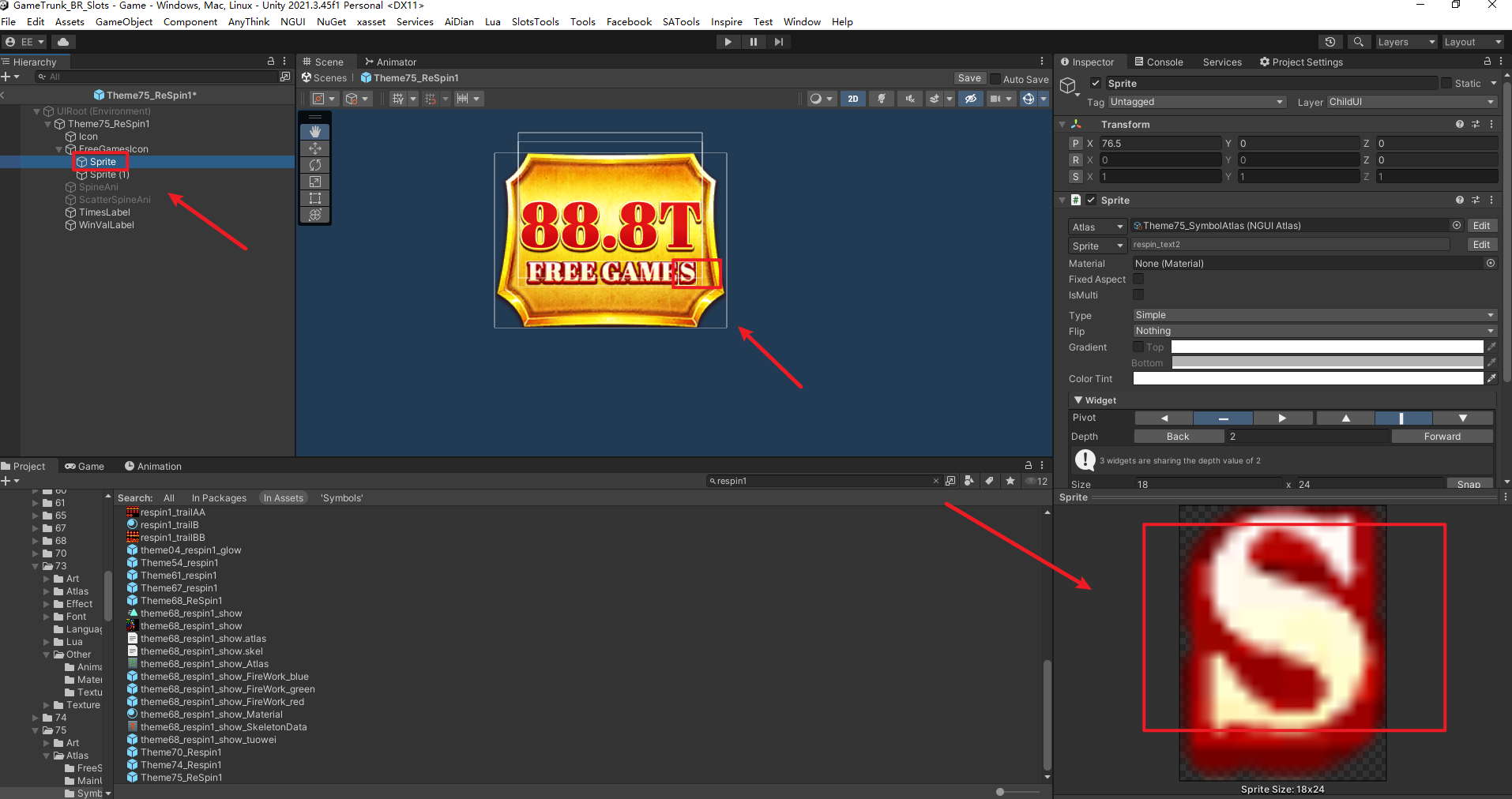Lock the Inspector panel

1488,62
